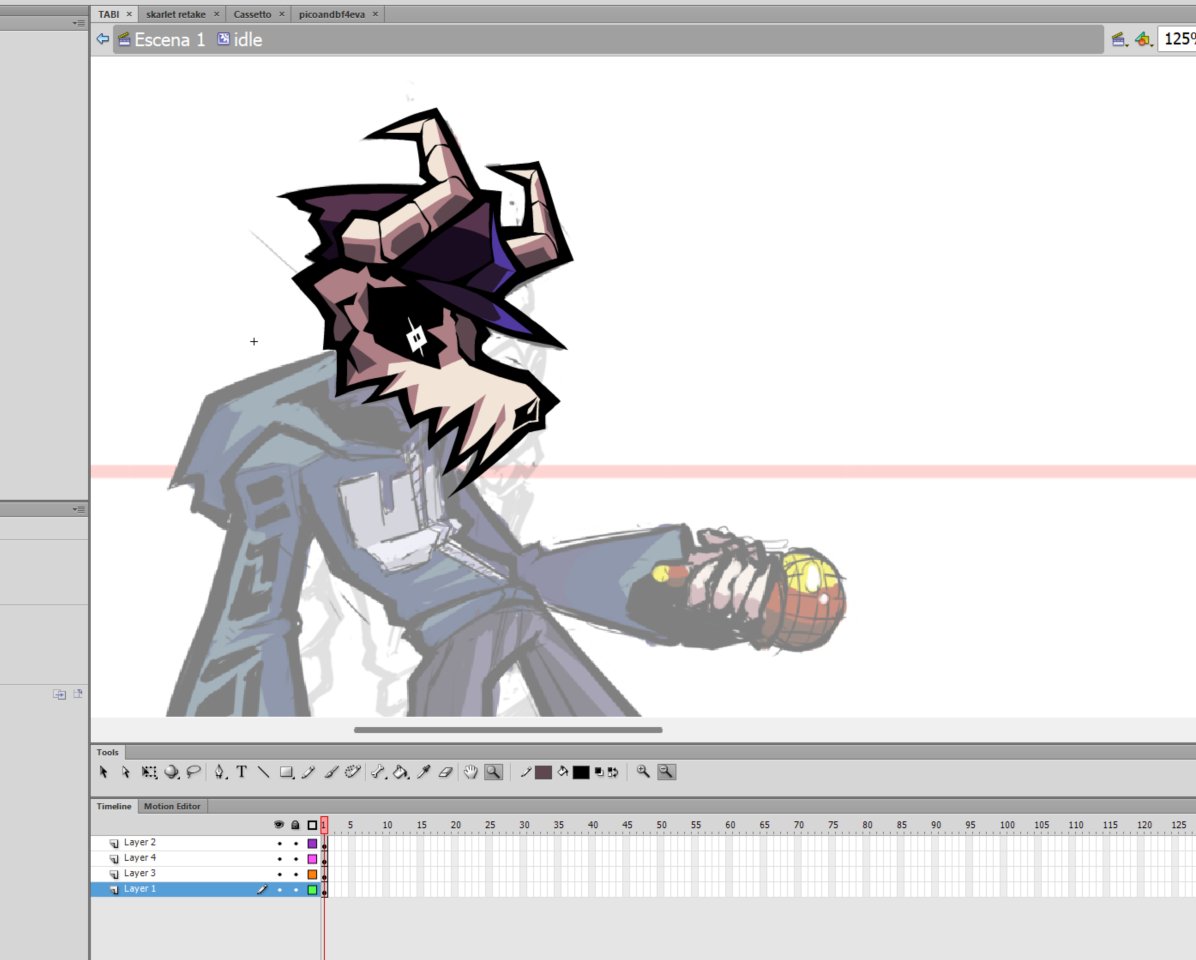The image size is (1196, 960).
Task: Toggle show all layers as outlines header
Action: (x=312, y=825)
